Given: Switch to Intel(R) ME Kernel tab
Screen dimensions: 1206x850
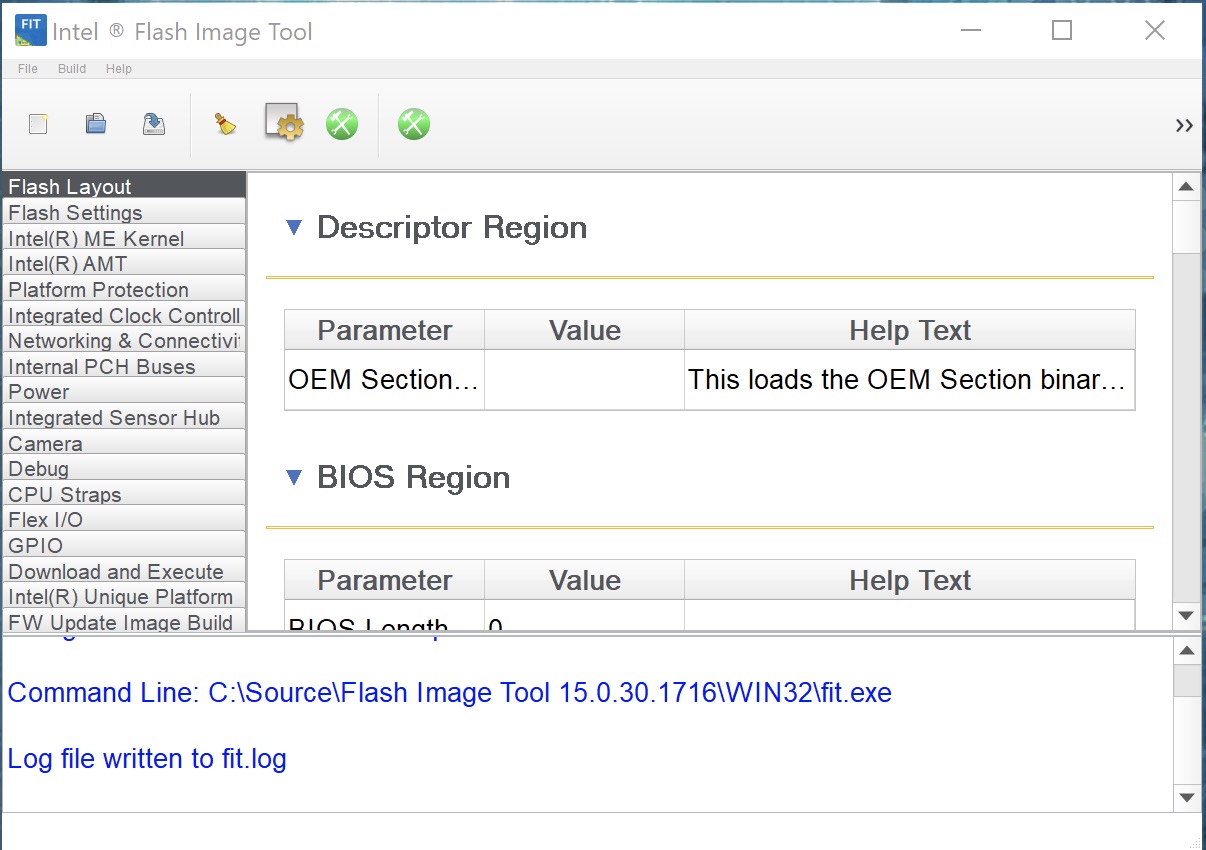Looking at the screenshot, I should [x=96, y=239].
